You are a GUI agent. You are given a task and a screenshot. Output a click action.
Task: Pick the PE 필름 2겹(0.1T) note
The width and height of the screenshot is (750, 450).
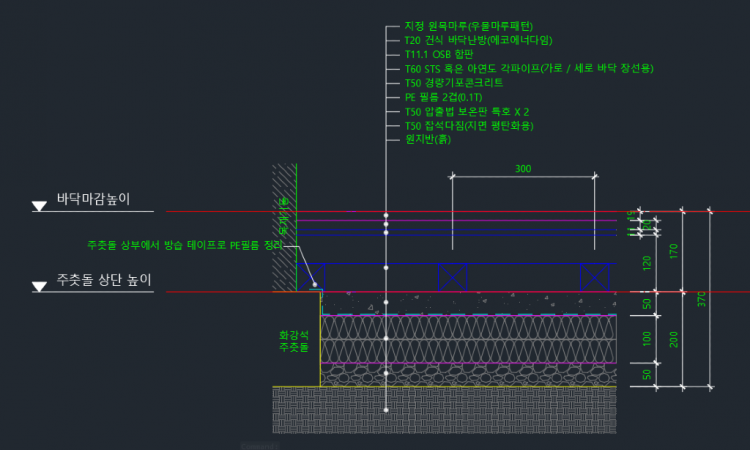443,97
